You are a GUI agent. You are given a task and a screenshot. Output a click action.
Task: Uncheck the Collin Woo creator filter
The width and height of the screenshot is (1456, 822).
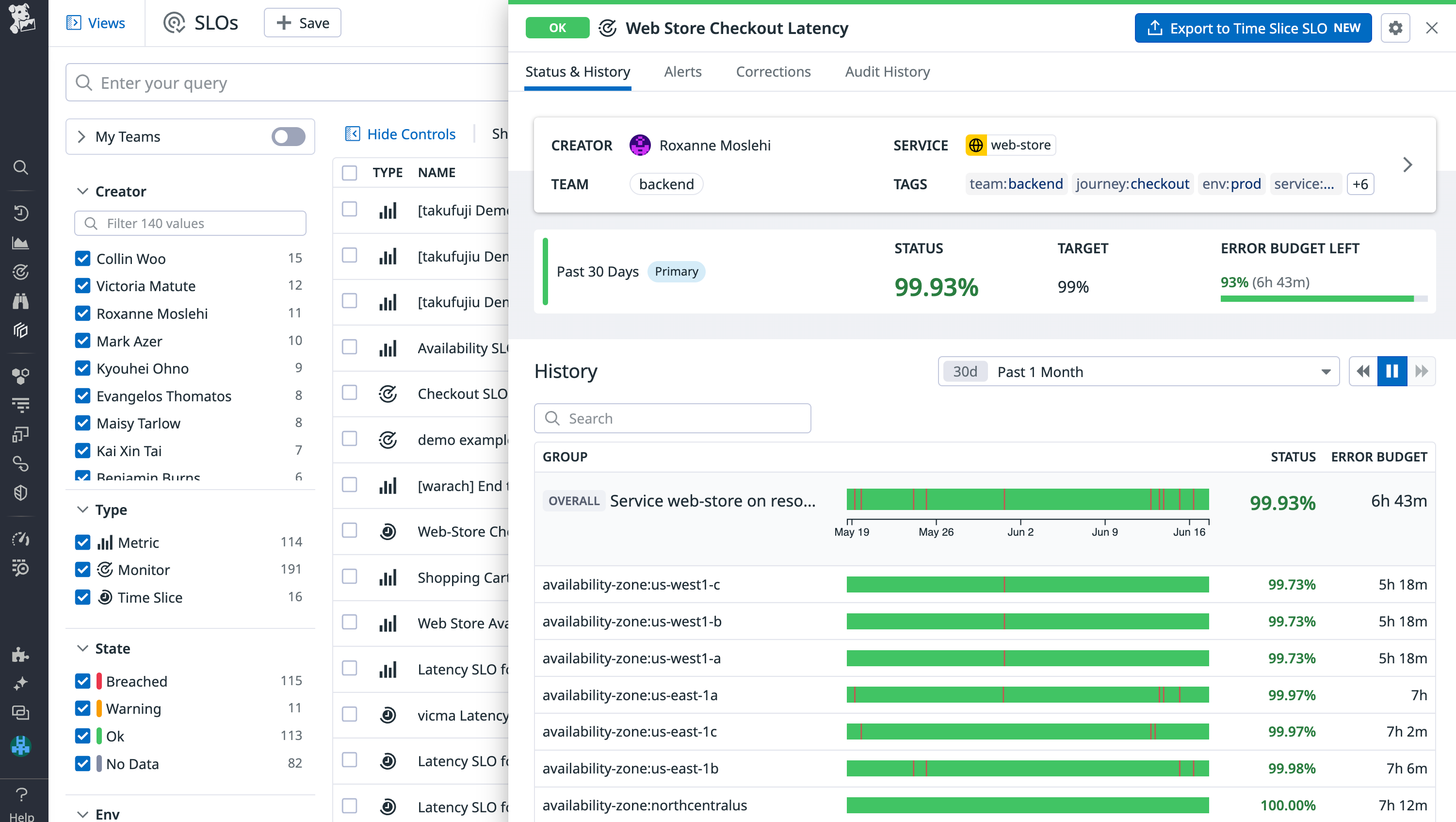(82, 258)
